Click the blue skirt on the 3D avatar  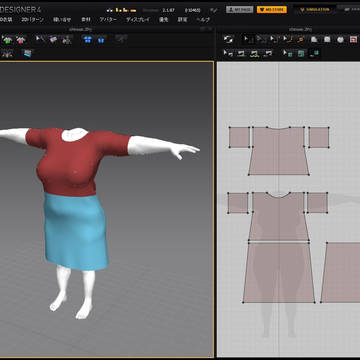[x=76, y=232]
